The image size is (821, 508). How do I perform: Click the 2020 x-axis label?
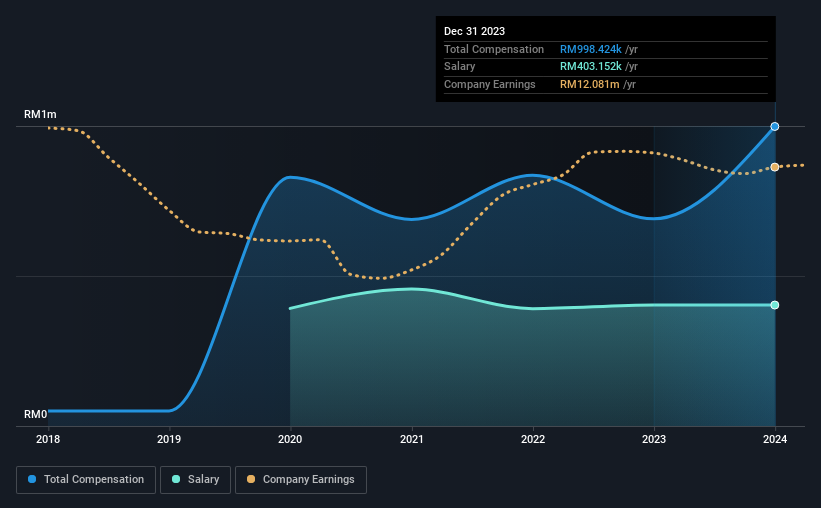(x=290, y=439)
